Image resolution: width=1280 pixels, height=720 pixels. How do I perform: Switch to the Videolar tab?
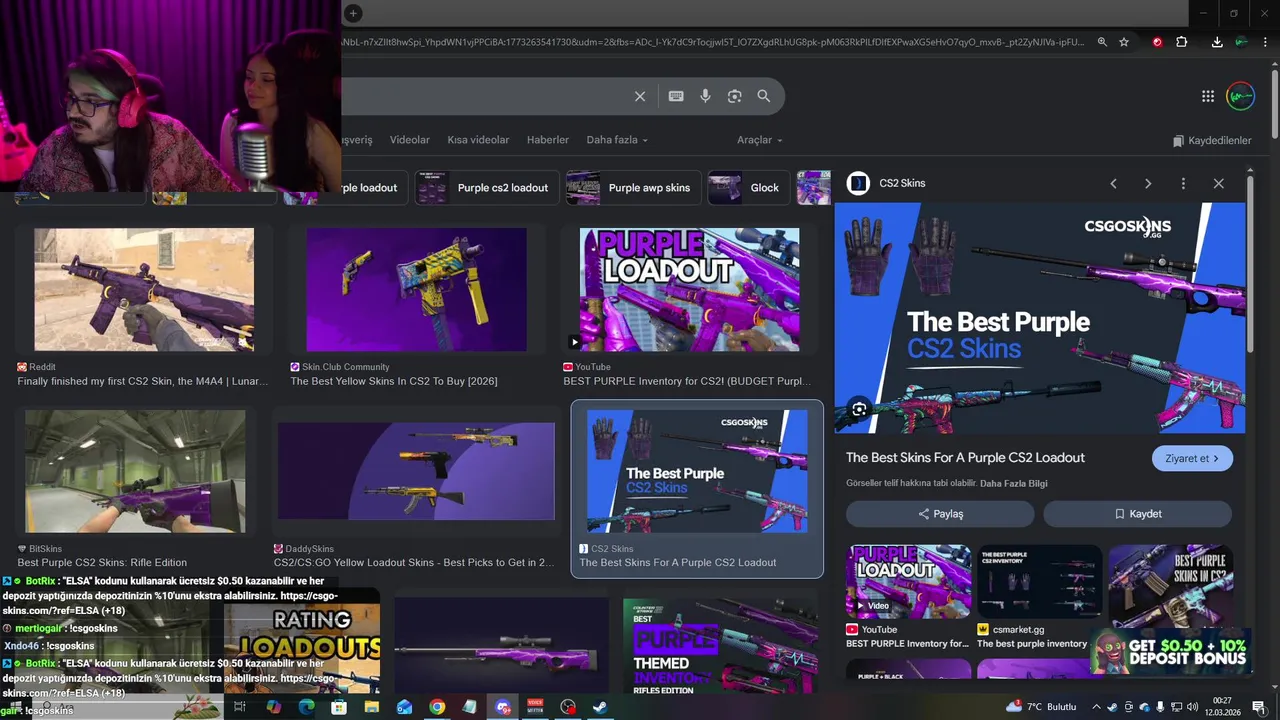(x=409, y=140)
